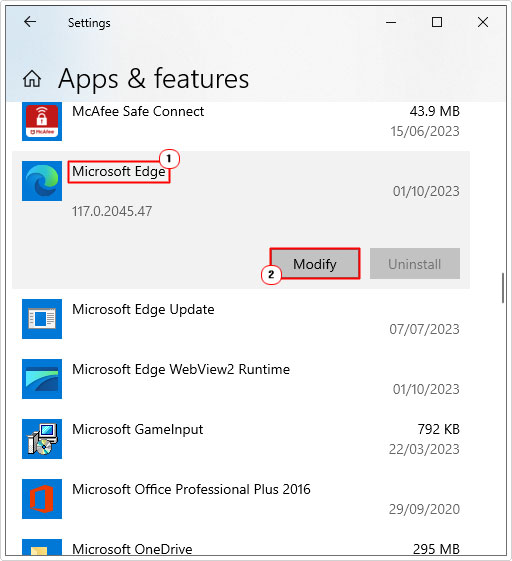Click the Microsoft Edge Update icon
The image size is (512, 561).
tap(42, 319)
